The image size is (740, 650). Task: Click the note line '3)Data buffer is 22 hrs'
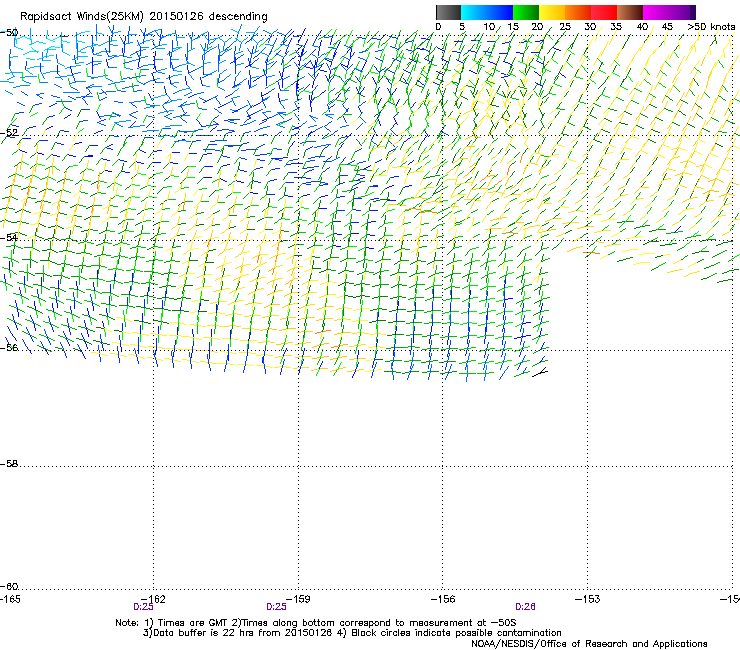[352, 633]
